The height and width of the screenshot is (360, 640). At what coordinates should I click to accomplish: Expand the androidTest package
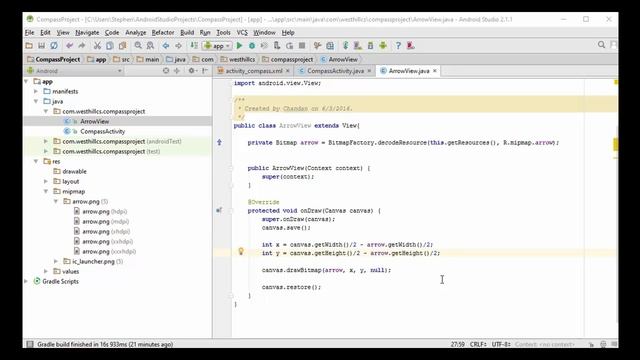coord(46,141)
